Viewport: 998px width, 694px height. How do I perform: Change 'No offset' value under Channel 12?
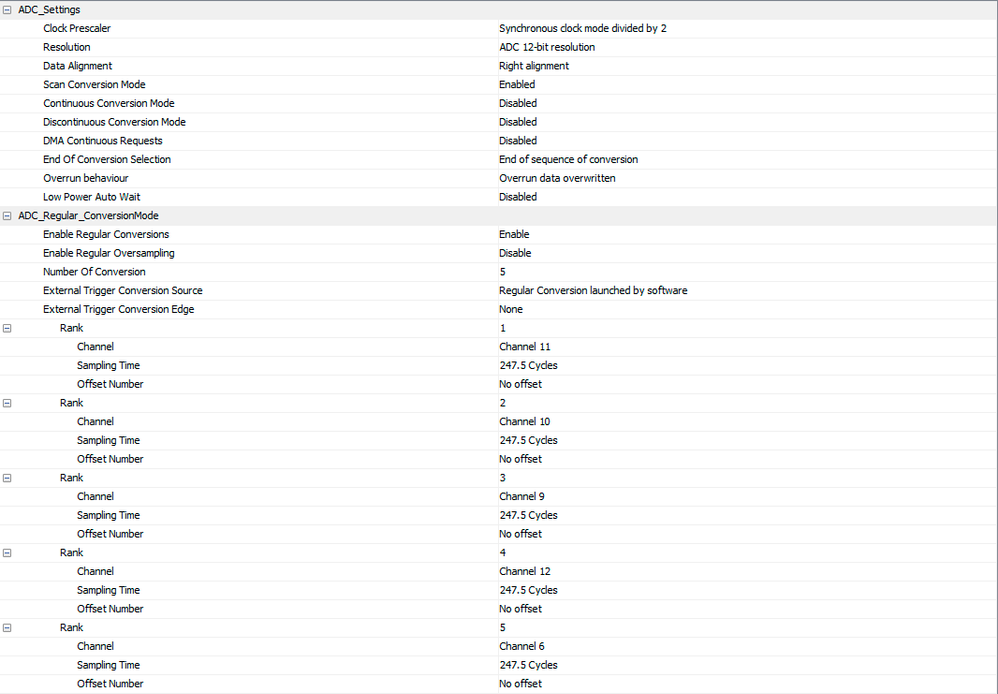coord(520,609)
